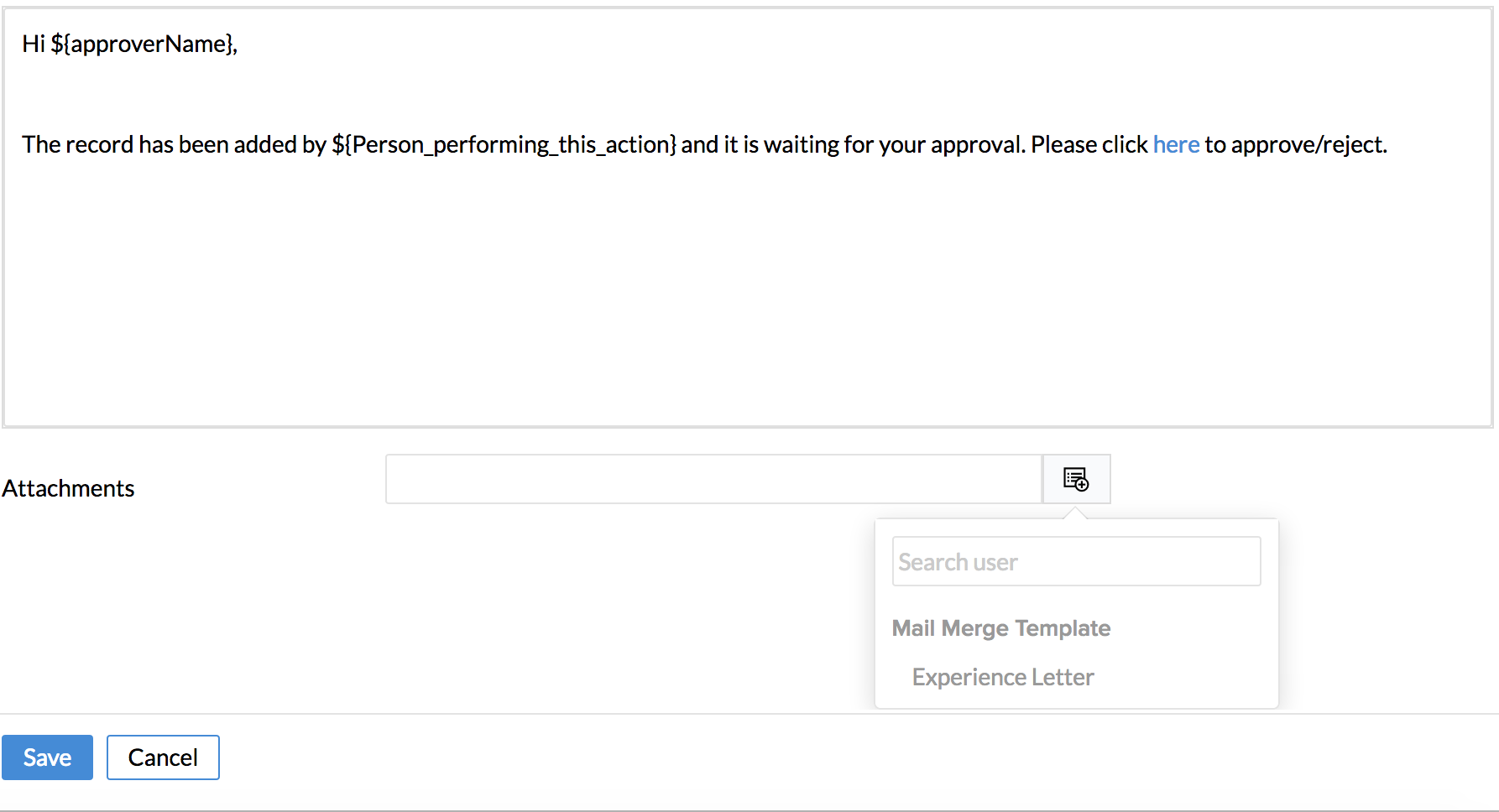
Task: Place cursor at the 'Hi' greeting
Action: click(x=33, y=44)
